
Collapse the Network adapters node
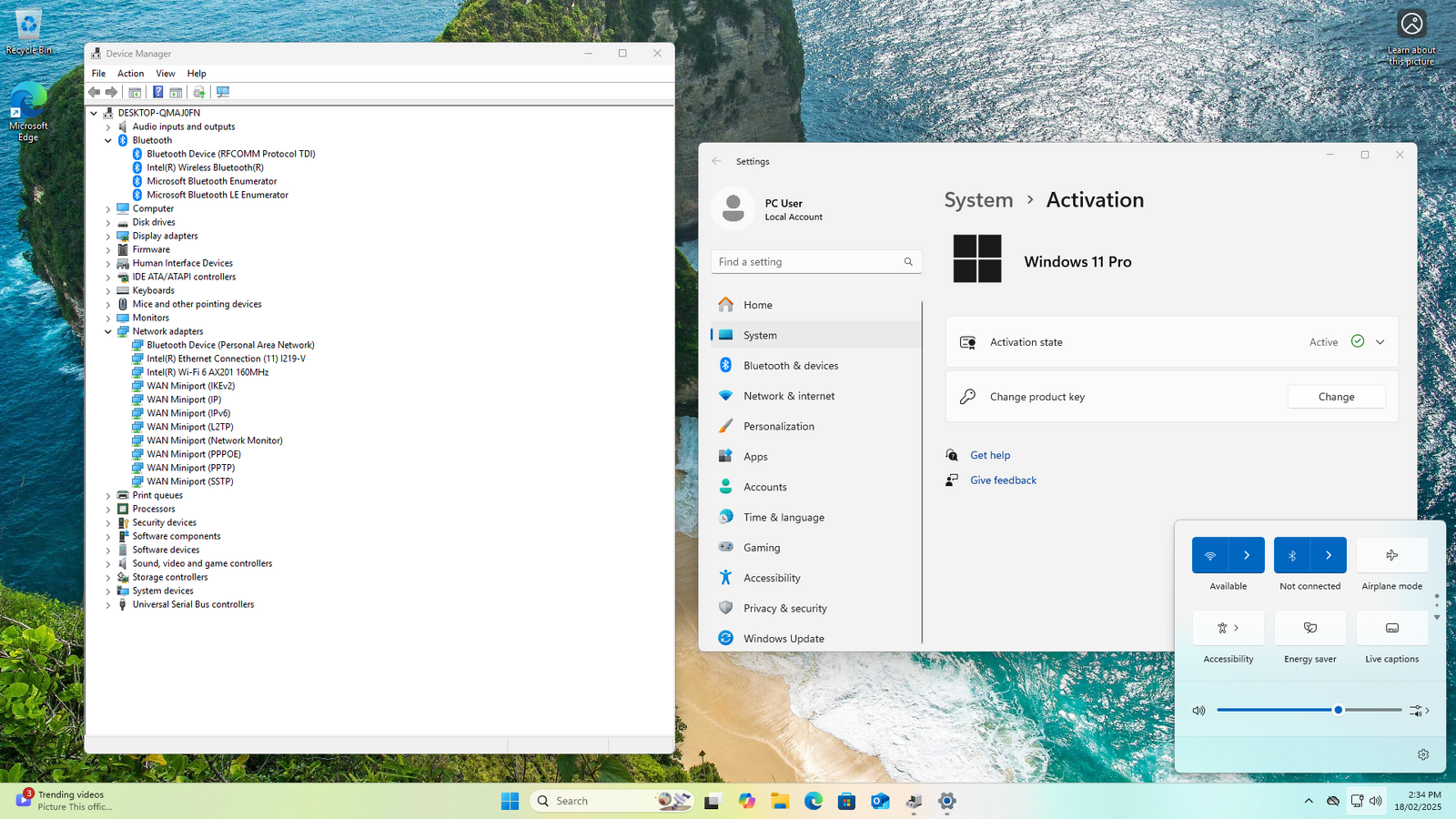108,332
